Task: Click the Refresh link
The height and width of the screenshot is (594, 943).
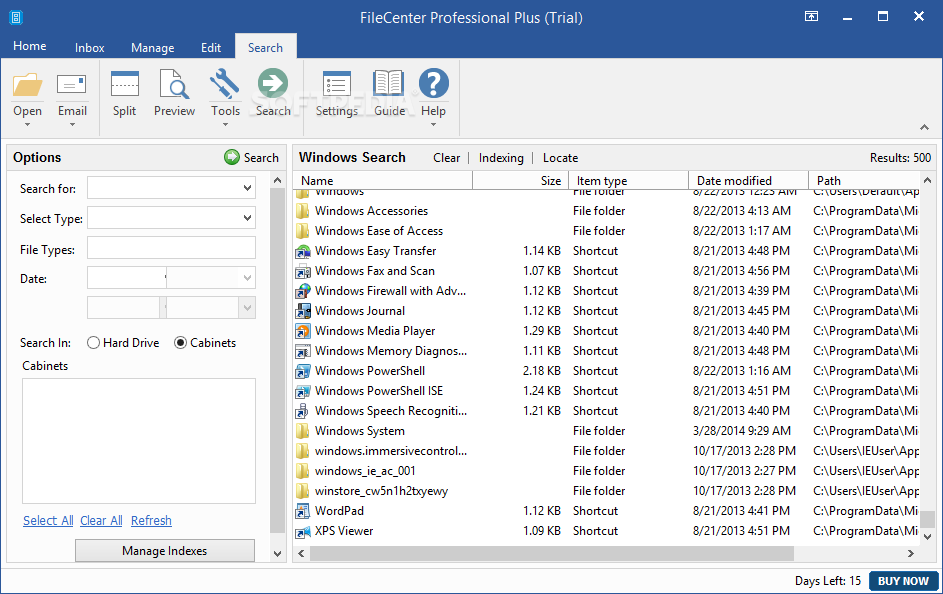Action: coord(151,521)
